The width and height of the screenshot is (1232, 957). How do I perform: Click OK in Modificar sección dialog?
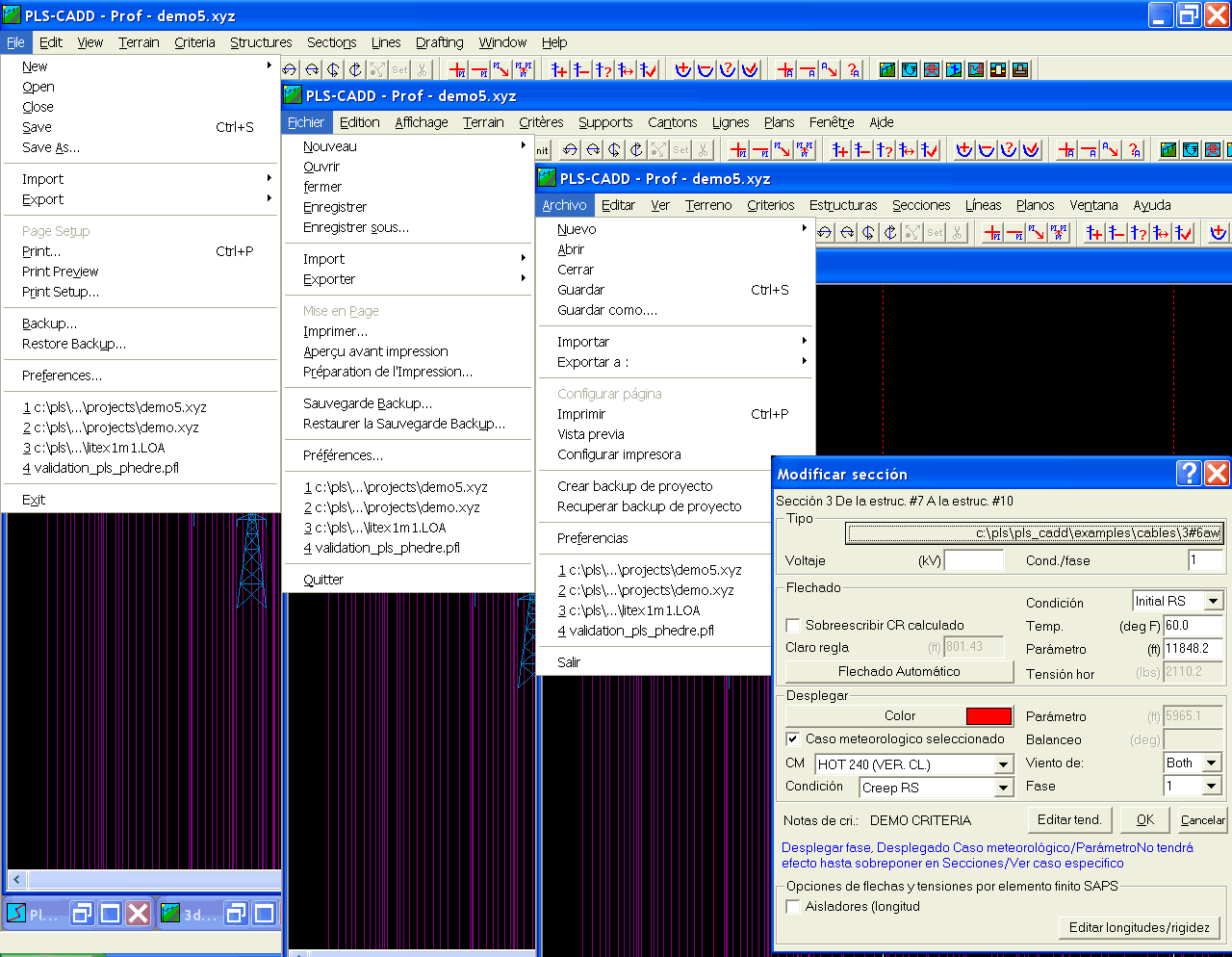1144,820
